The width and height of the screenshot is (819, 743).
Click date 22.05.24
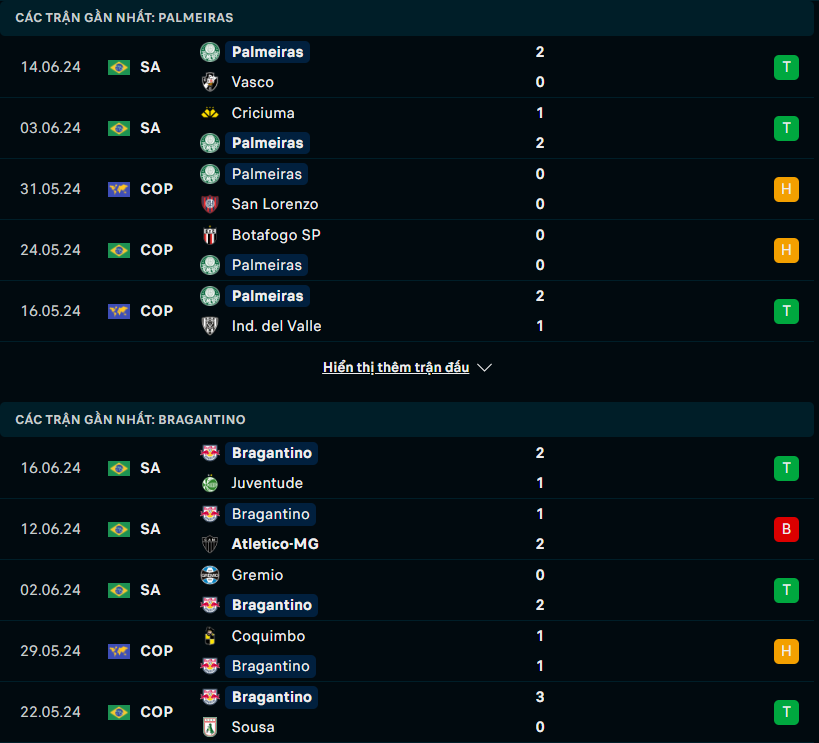51,712
